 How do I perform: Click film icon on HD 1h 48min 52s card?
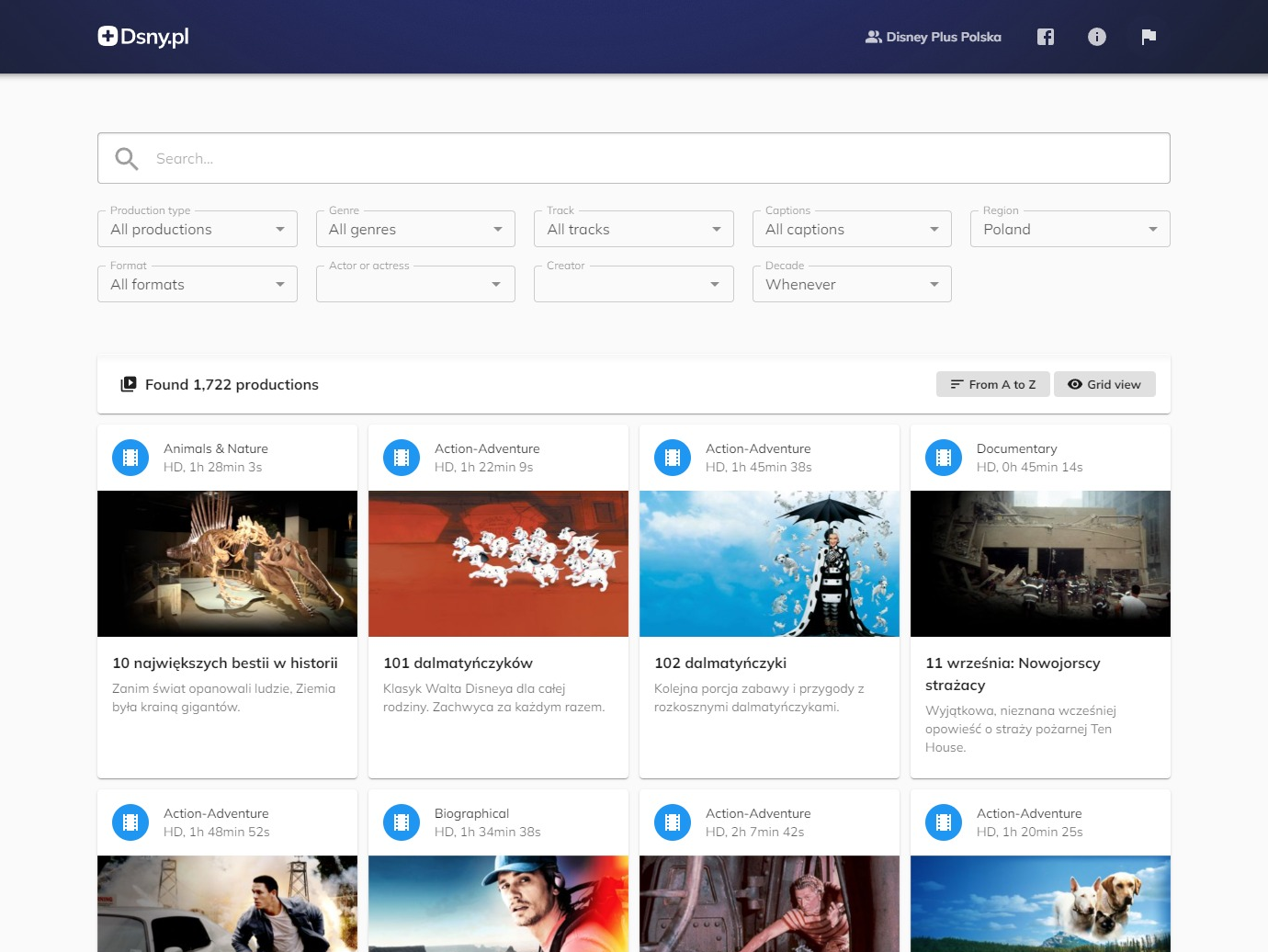(130, 822)
